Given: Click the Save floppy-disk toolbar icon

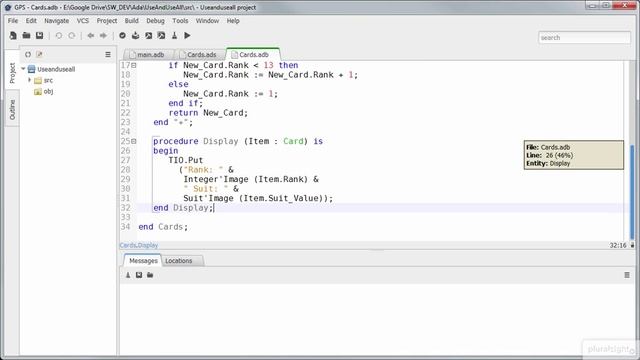Looking at the screenshot, I should [x=40, y=36].
